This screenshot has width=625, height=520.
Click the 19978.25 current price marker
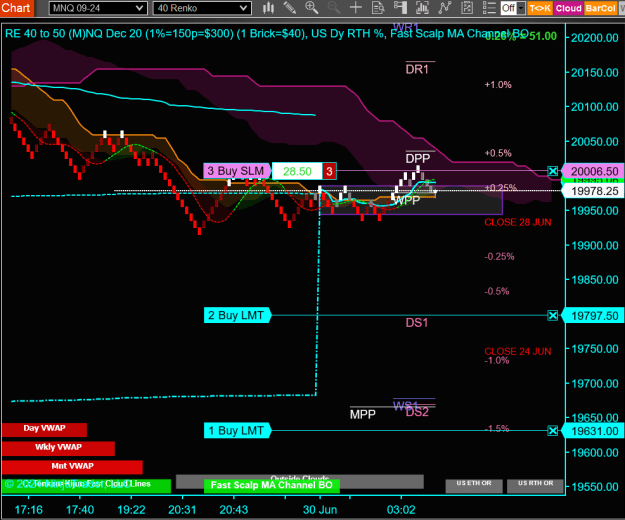[x=594, y=191]
